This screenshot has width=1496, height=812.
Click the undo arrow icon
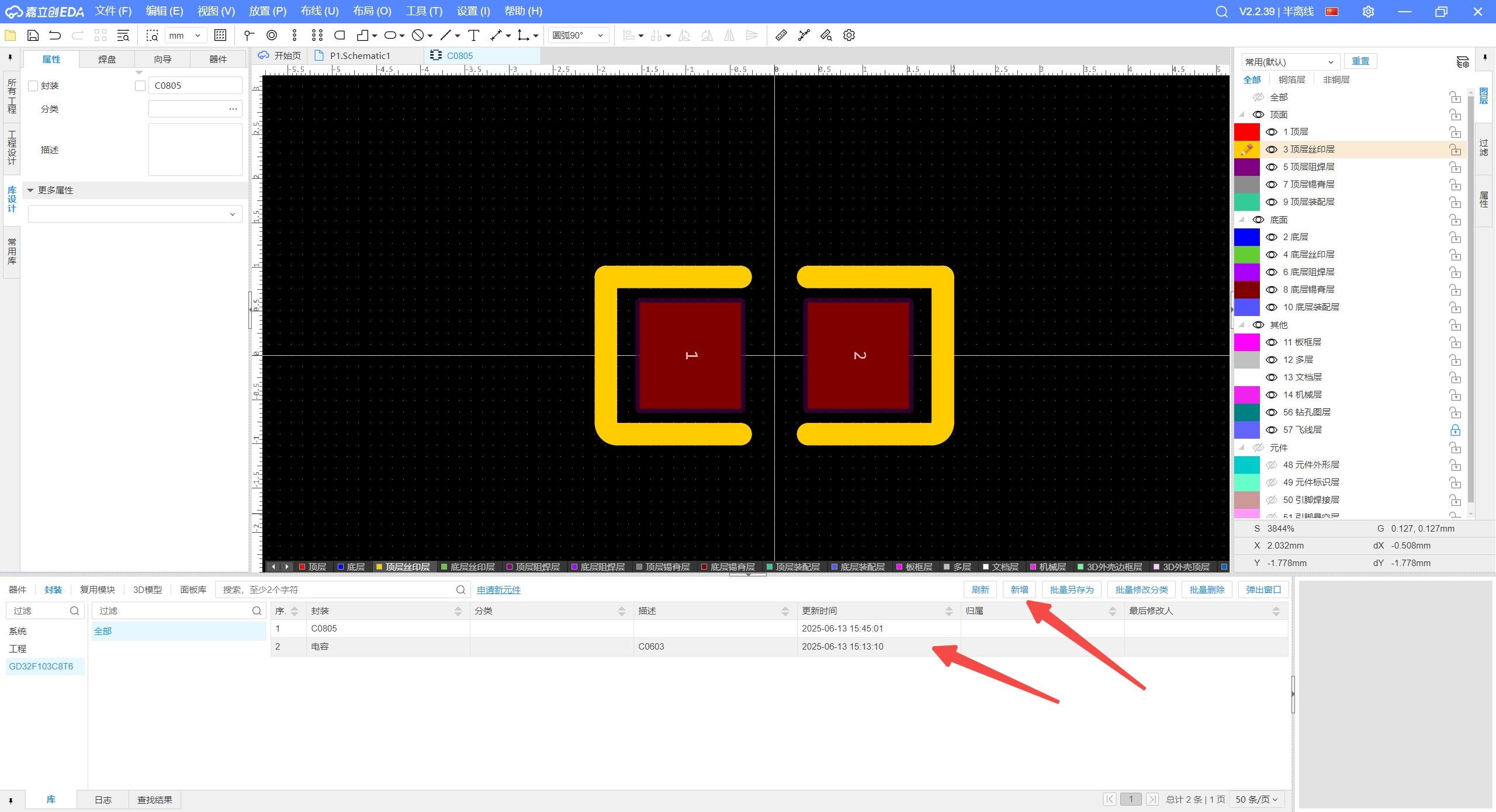[55, 36]
